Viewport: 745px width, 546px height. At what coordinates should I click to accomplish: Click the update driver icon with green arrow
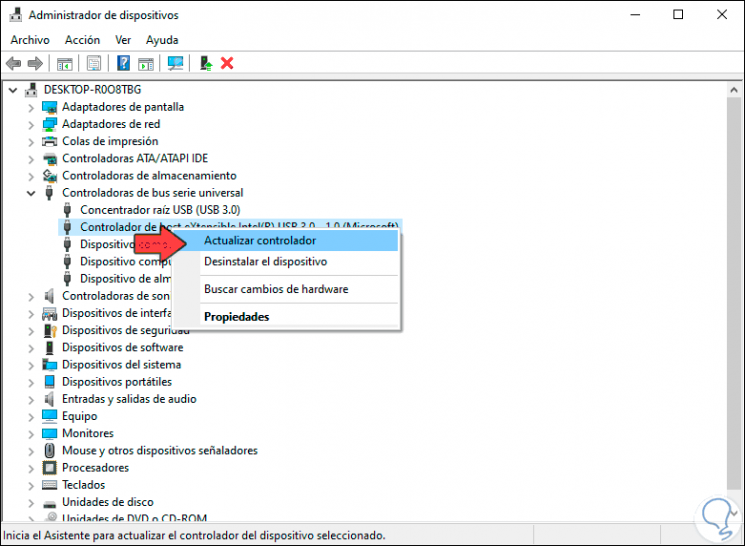click(206, 63)
